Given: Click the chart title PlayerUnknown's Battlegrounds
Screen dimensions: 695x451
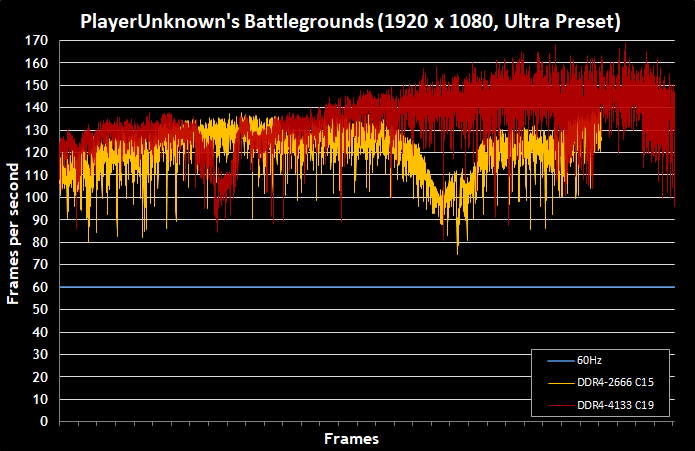Looking at the screenshot, I should point(350,21).
